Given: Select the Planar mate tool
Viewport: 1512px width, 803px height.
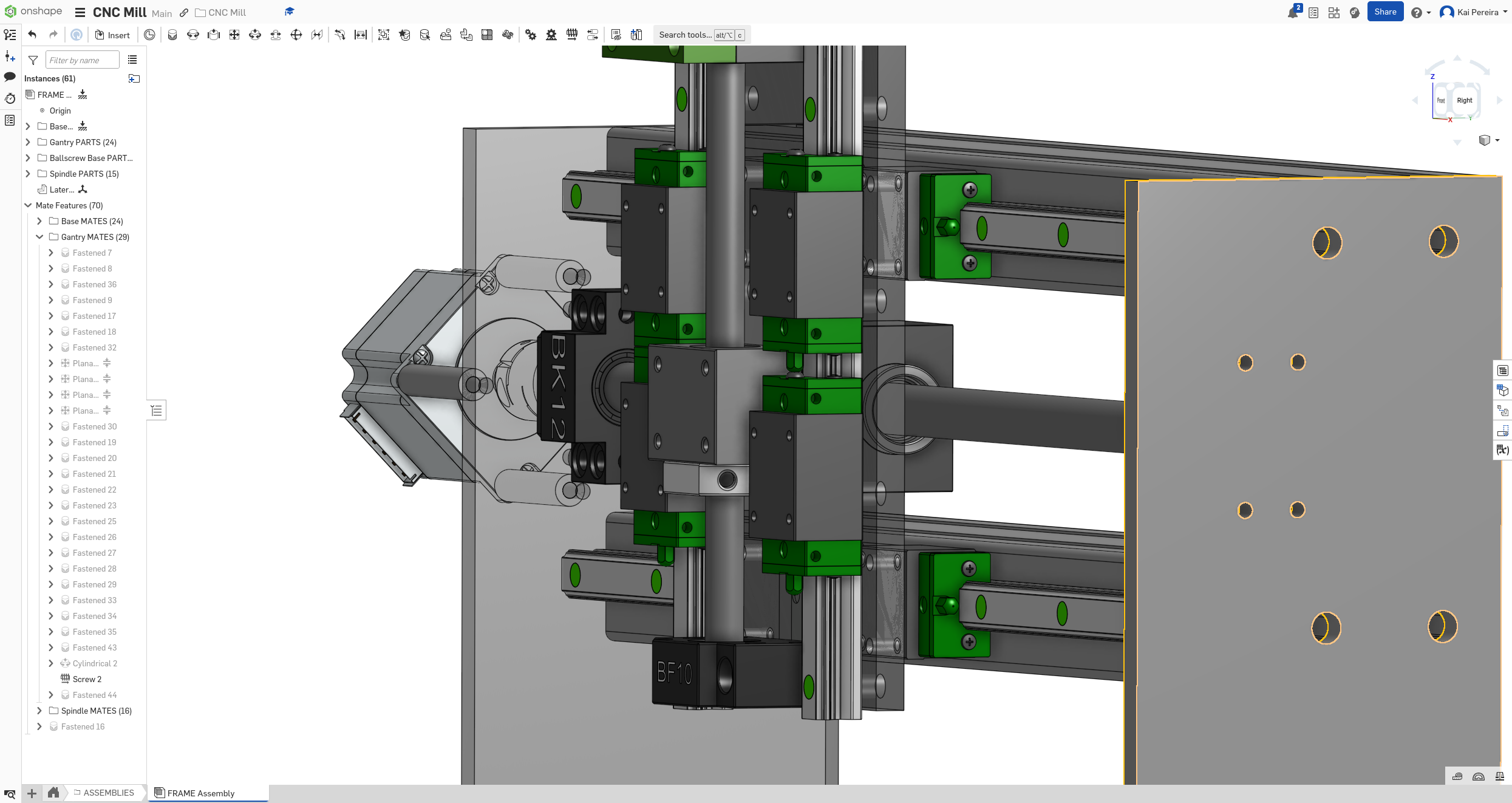Looking at the screenshot, I should pos(234,35).
